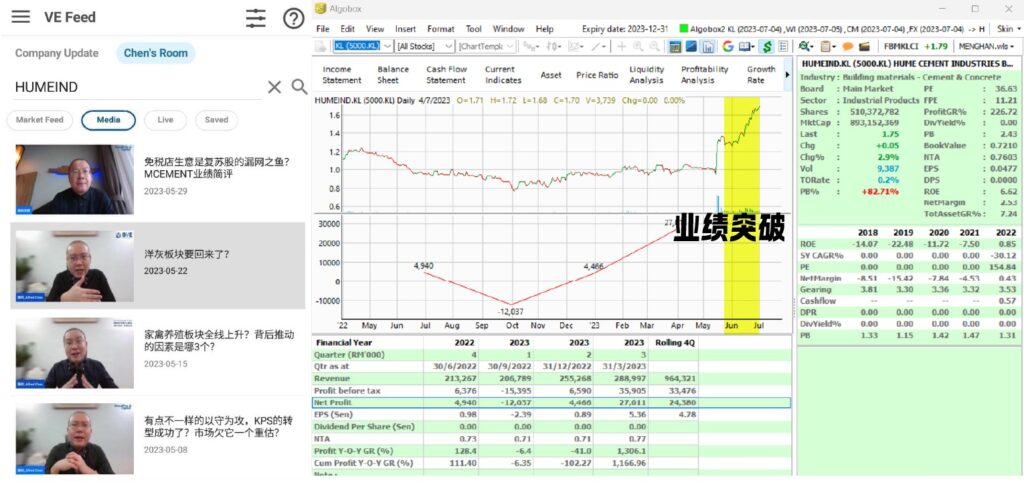Open the stock screener magnifier icon
This screenshot has width=1024, height=481.
coord(805,46)
